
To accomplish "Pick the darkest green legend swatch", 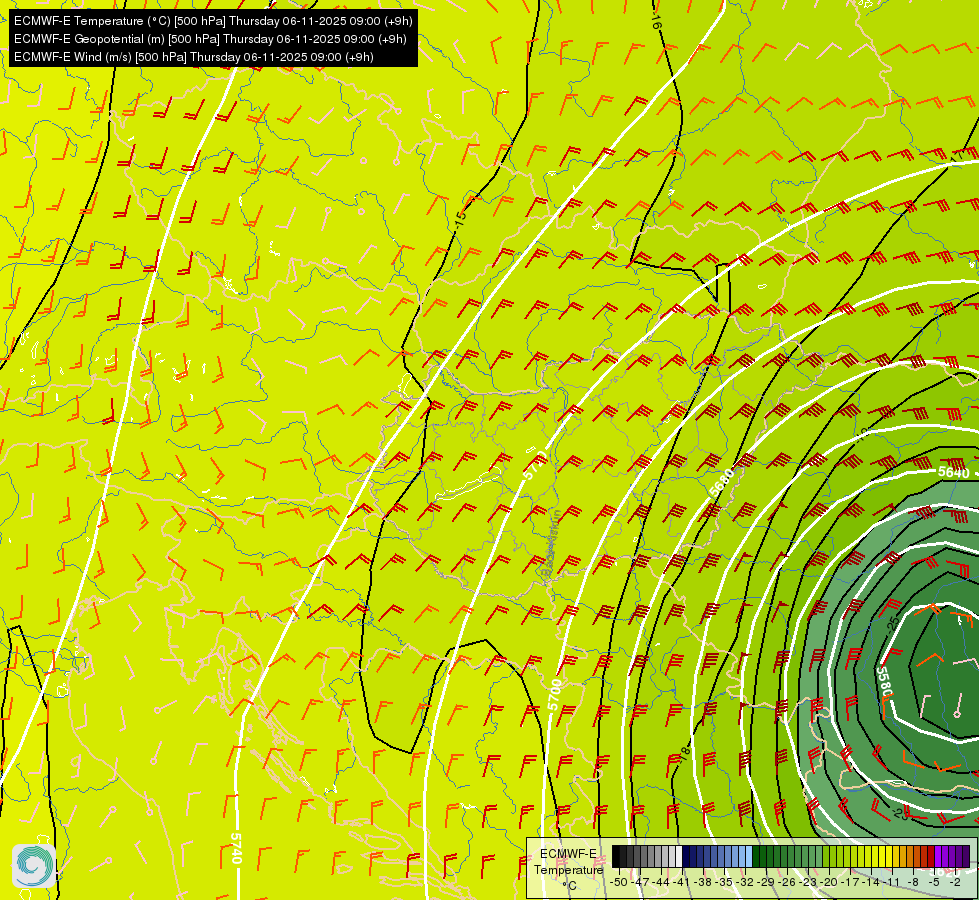I will click(x=756, y=856).
